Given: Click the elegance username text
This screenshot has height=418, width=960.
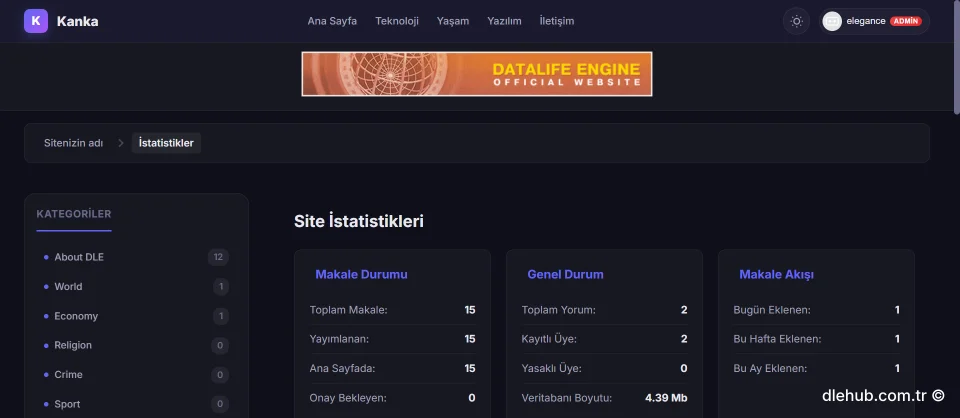Looking at the screenshot, I should click(x=866, y=21).
